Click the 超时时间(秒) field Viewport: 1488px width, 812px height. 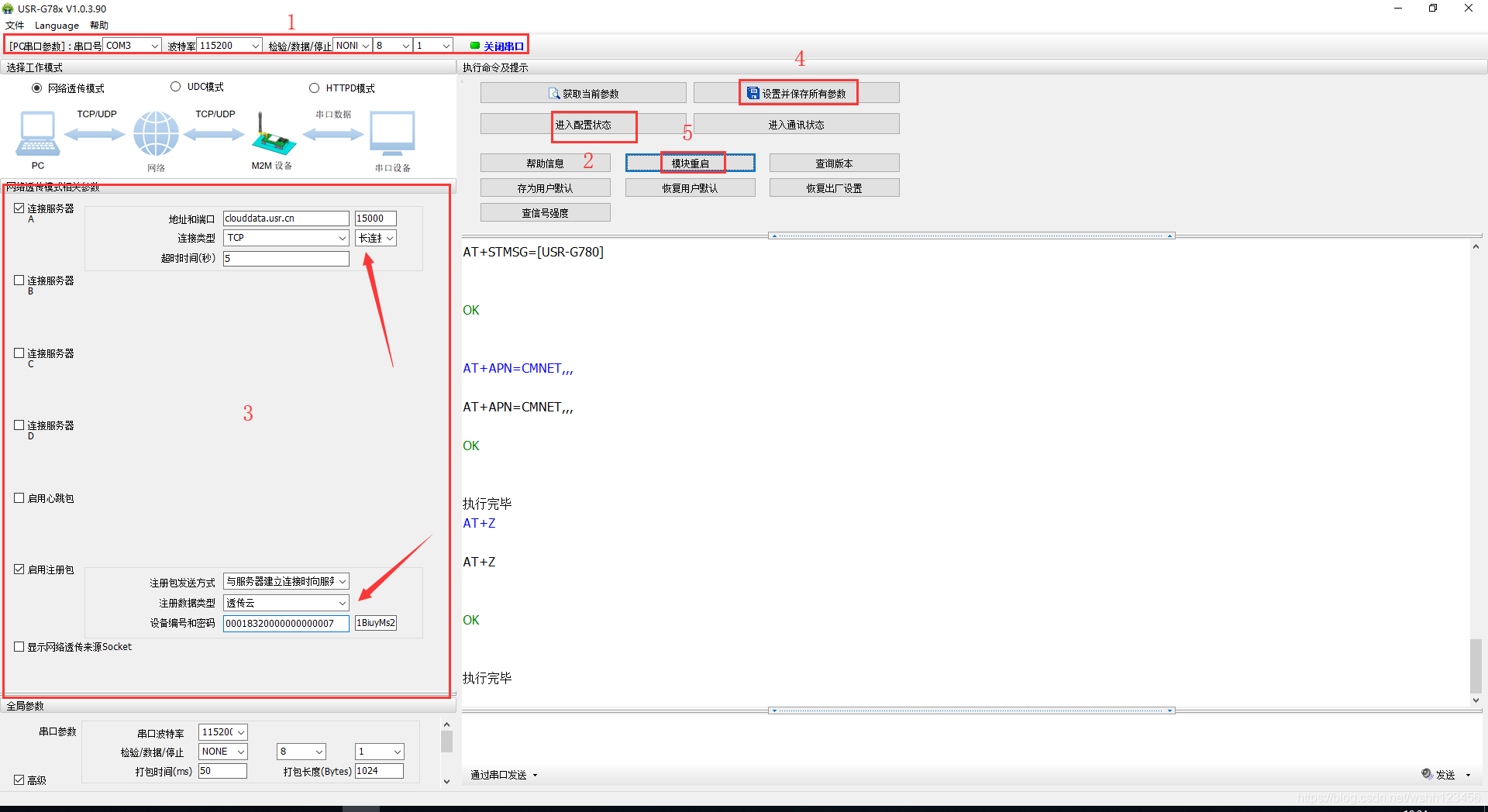(286, 259)
